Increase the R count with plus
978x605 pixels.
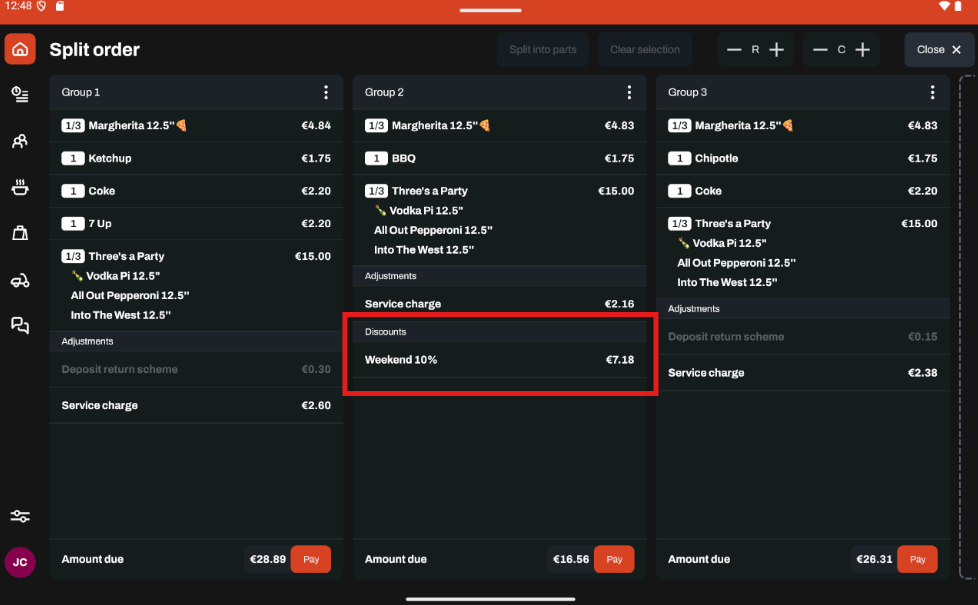tap(777, 50)
